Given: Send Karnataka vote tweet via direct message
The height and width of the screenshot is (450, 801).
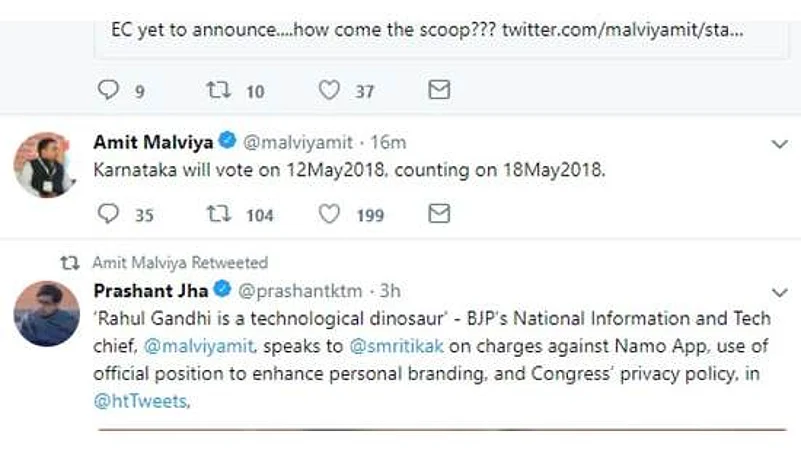Looking at the screenshot, I should (439, 214).
